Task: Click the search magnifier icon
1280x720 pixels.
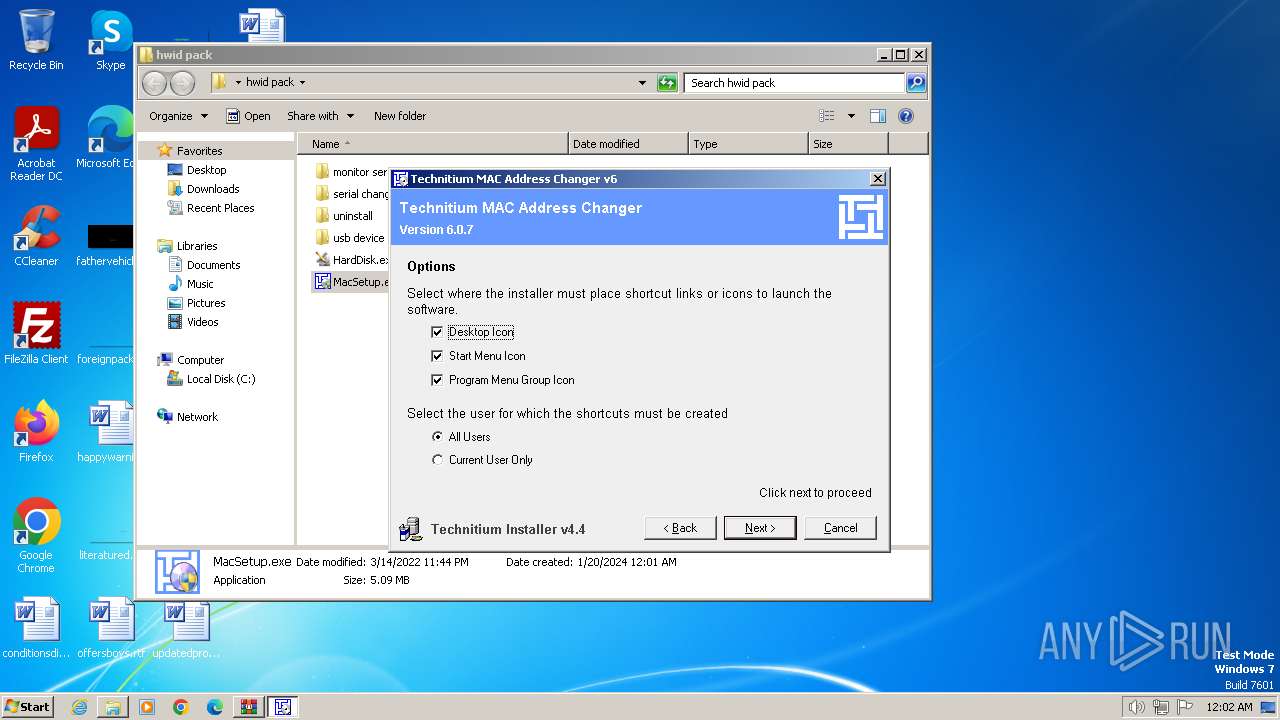Action: click(916, 83)
